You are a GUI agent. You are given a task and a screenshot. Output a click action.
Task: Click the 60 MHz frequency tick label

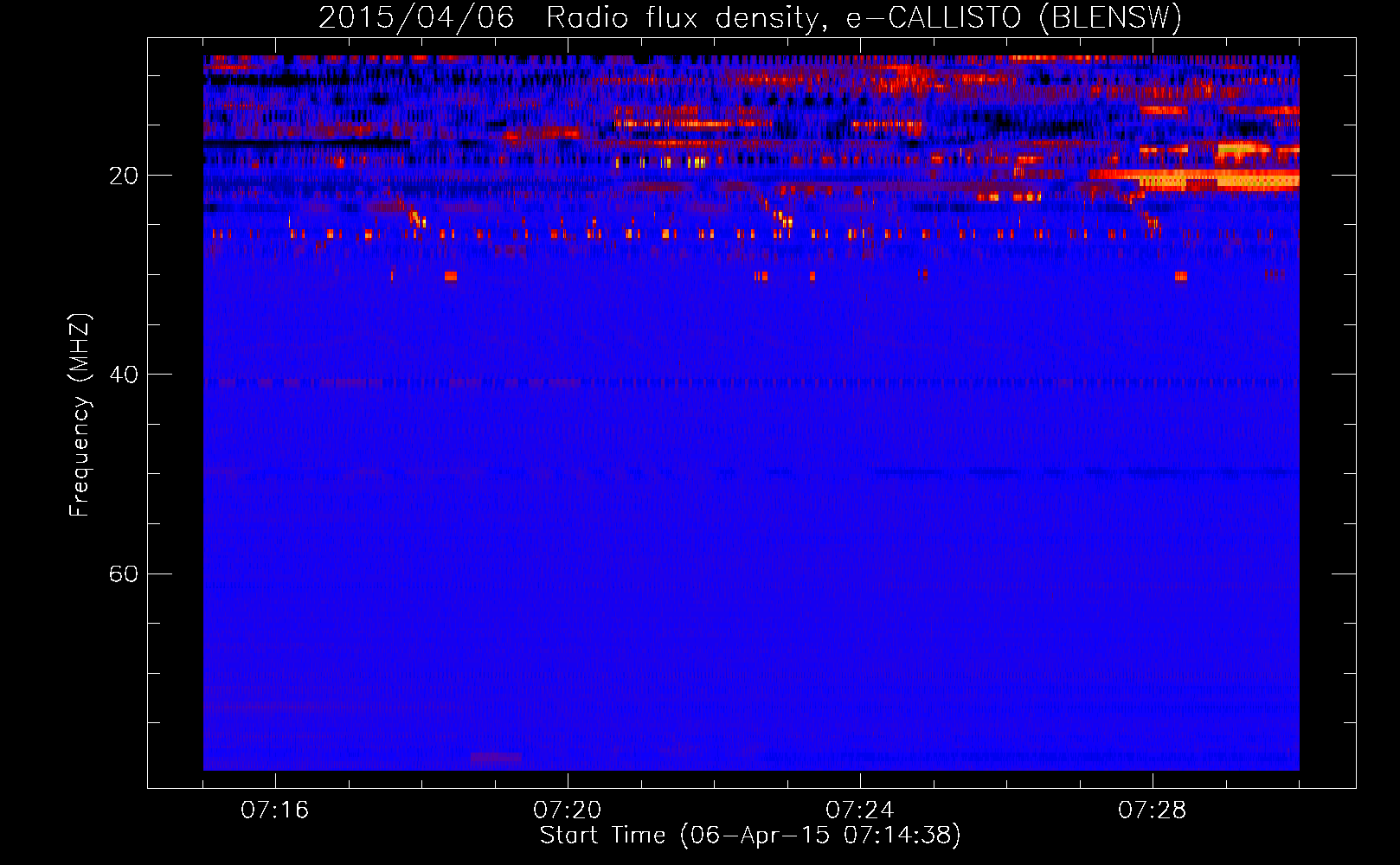pos(123,574)
